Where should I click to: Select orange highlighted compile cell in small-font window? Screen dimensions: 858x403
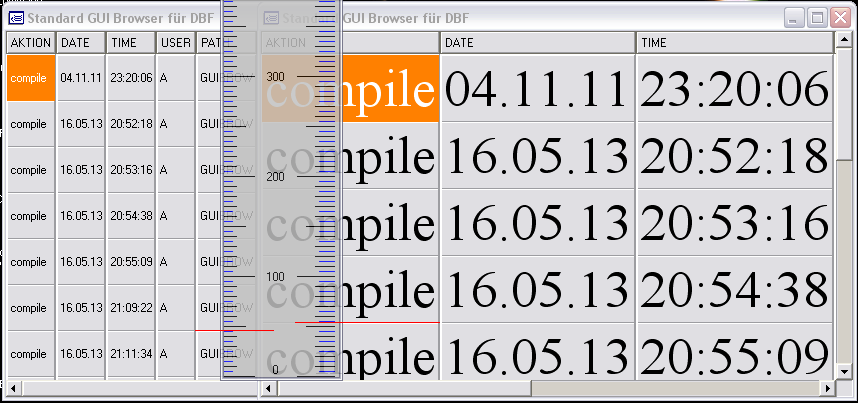(31, 78)
